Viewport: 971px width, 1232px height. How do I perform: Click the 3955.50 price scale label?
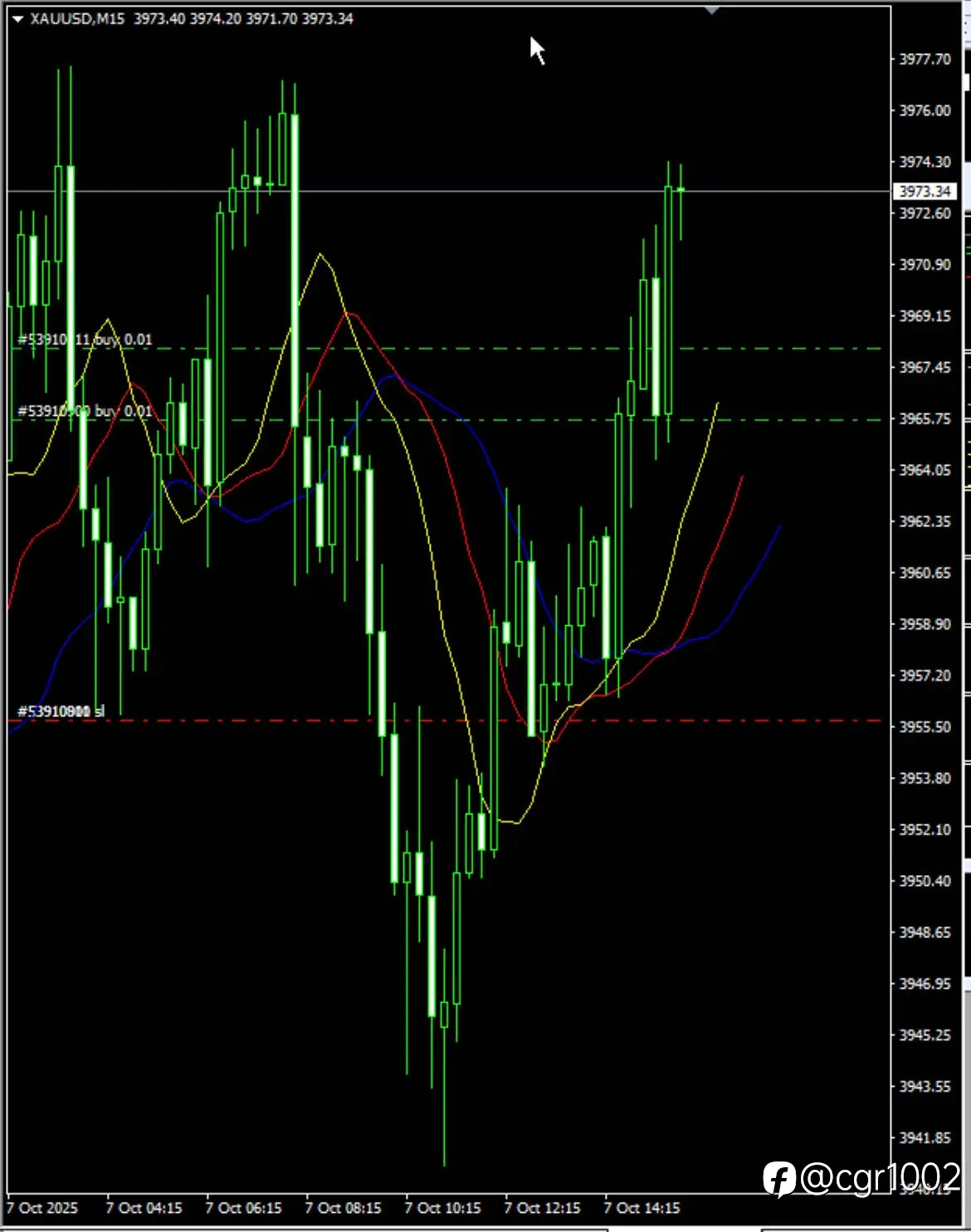[925, 726]
